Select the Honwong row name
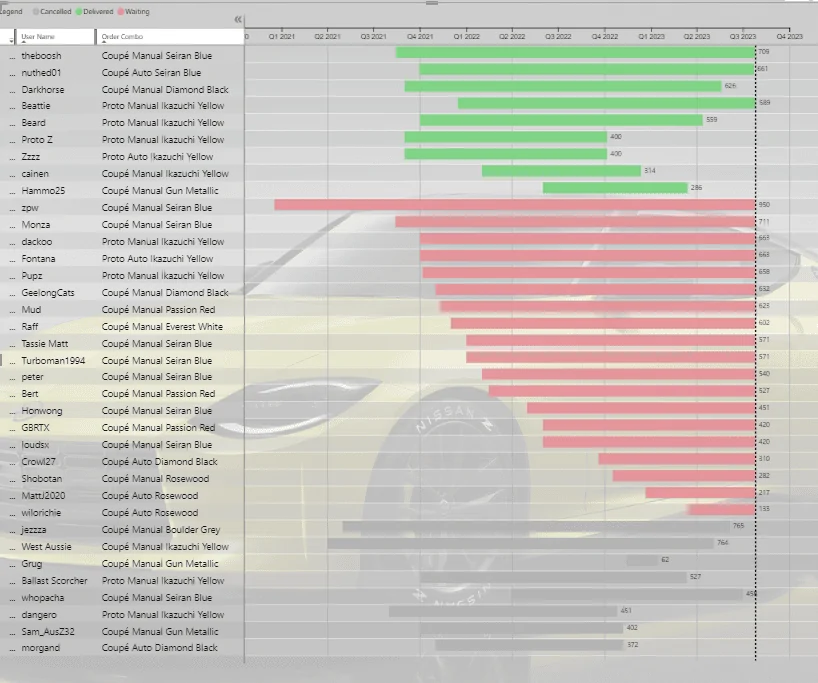818x683 pixels. click(x=42, y=411)
